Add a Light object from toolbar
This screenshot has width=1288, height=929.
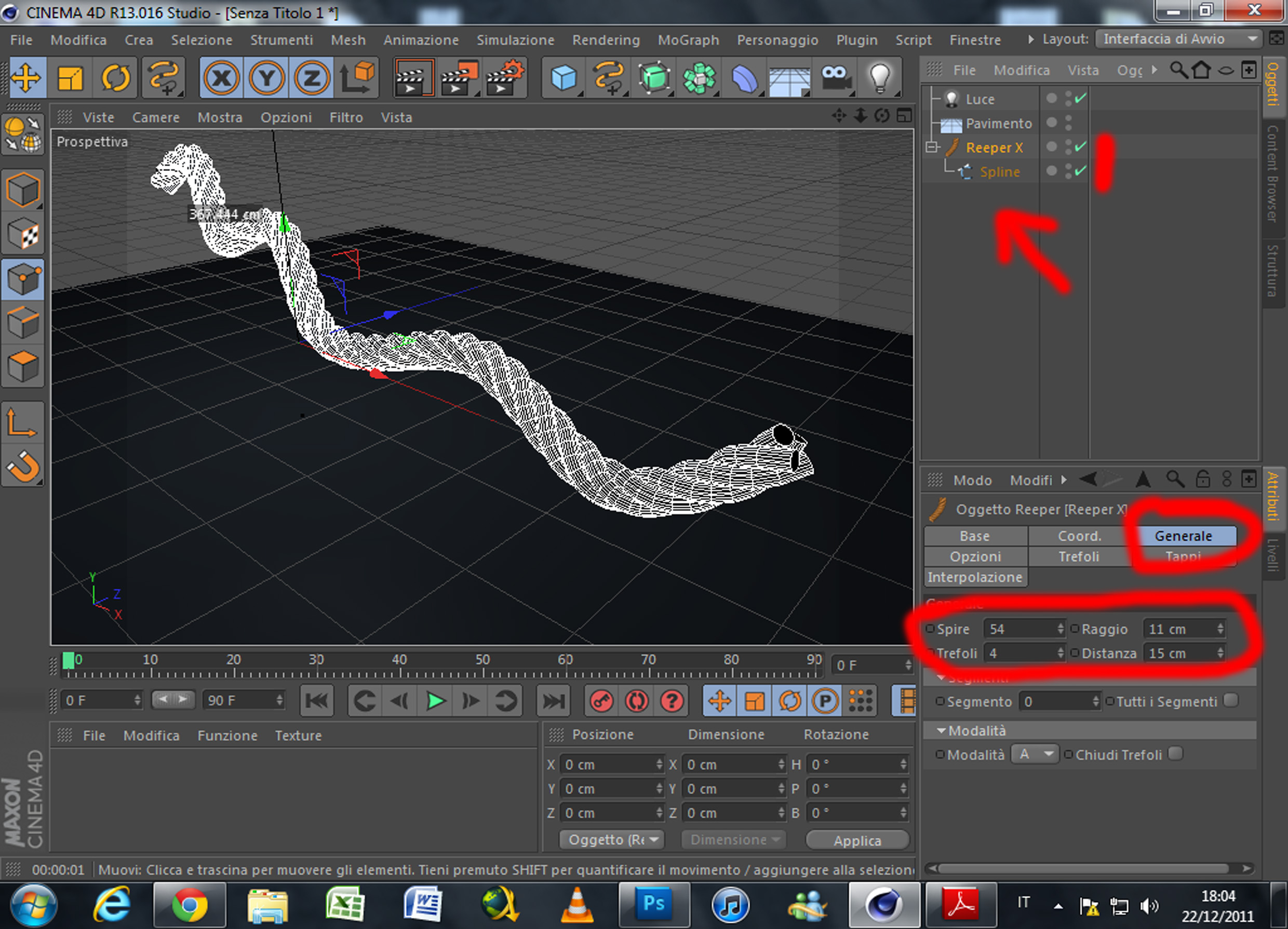[x=879, y=78]
